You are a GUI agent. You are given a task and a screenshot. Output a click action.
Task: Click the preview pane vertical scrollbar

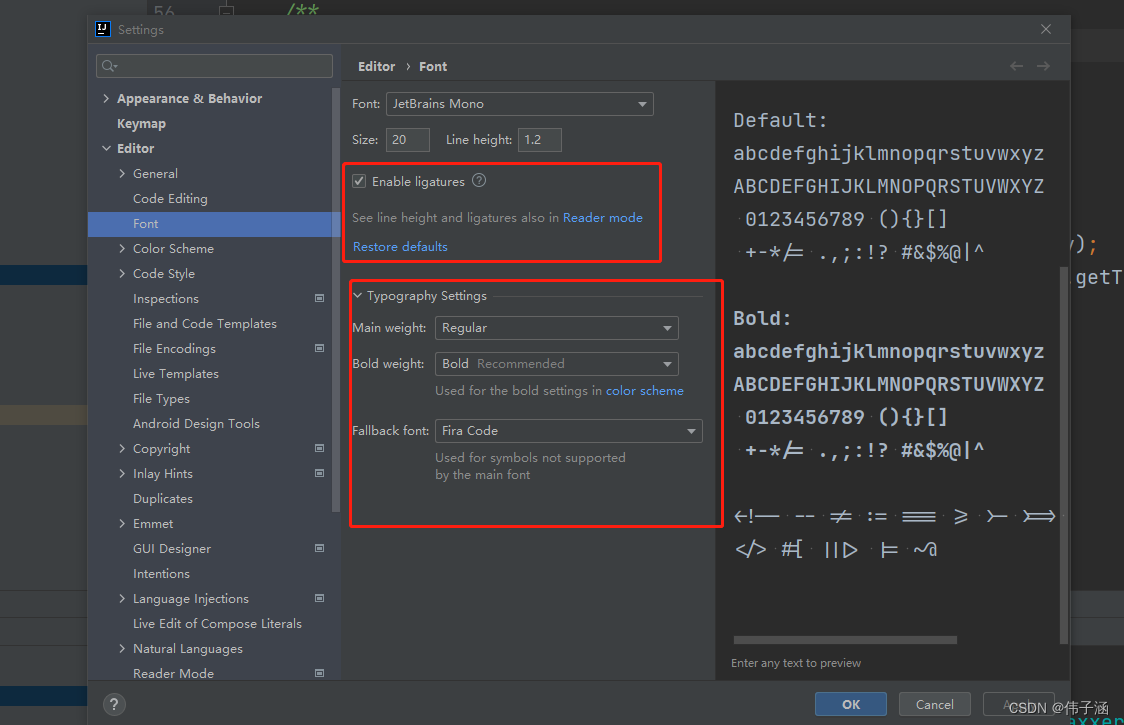coord(1064,455)
